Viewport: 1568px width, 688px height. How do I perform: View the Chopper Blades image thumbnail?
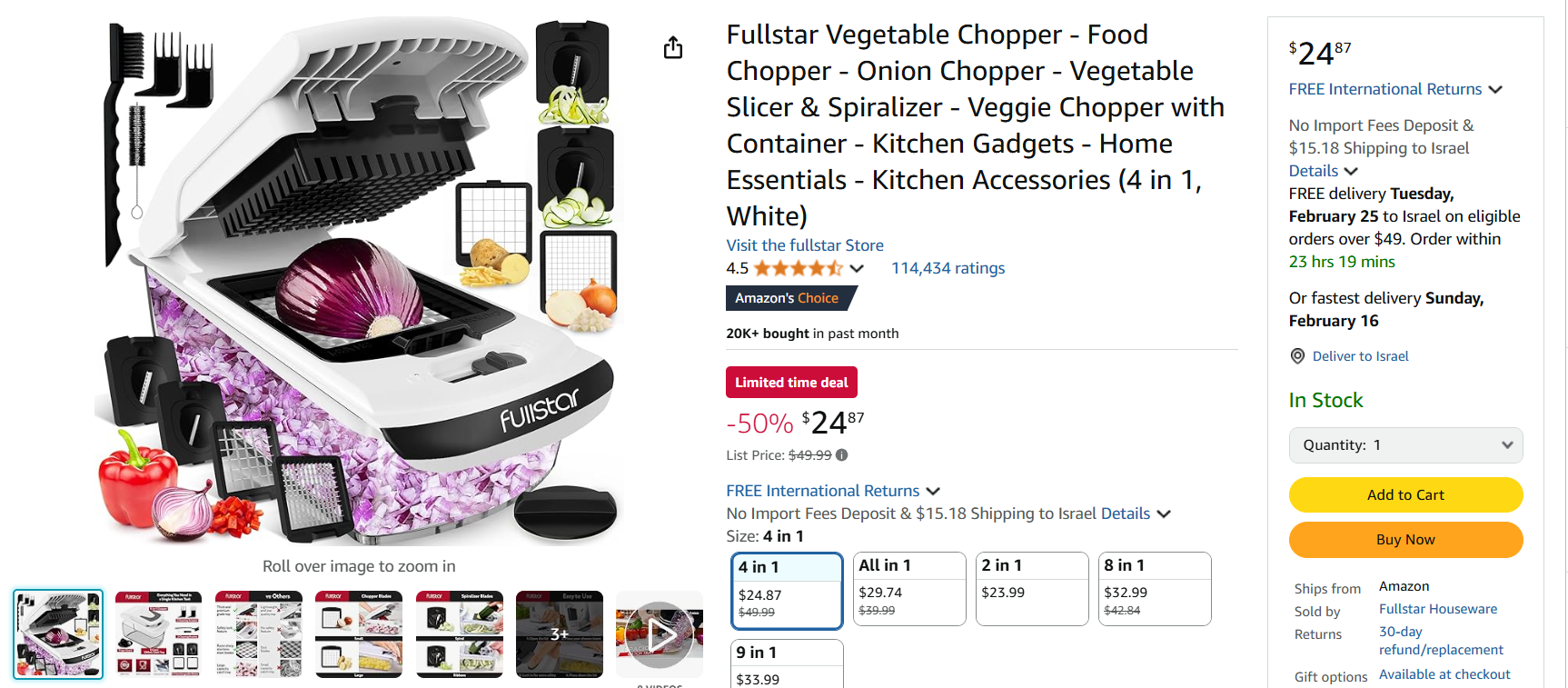pos(359,634)
